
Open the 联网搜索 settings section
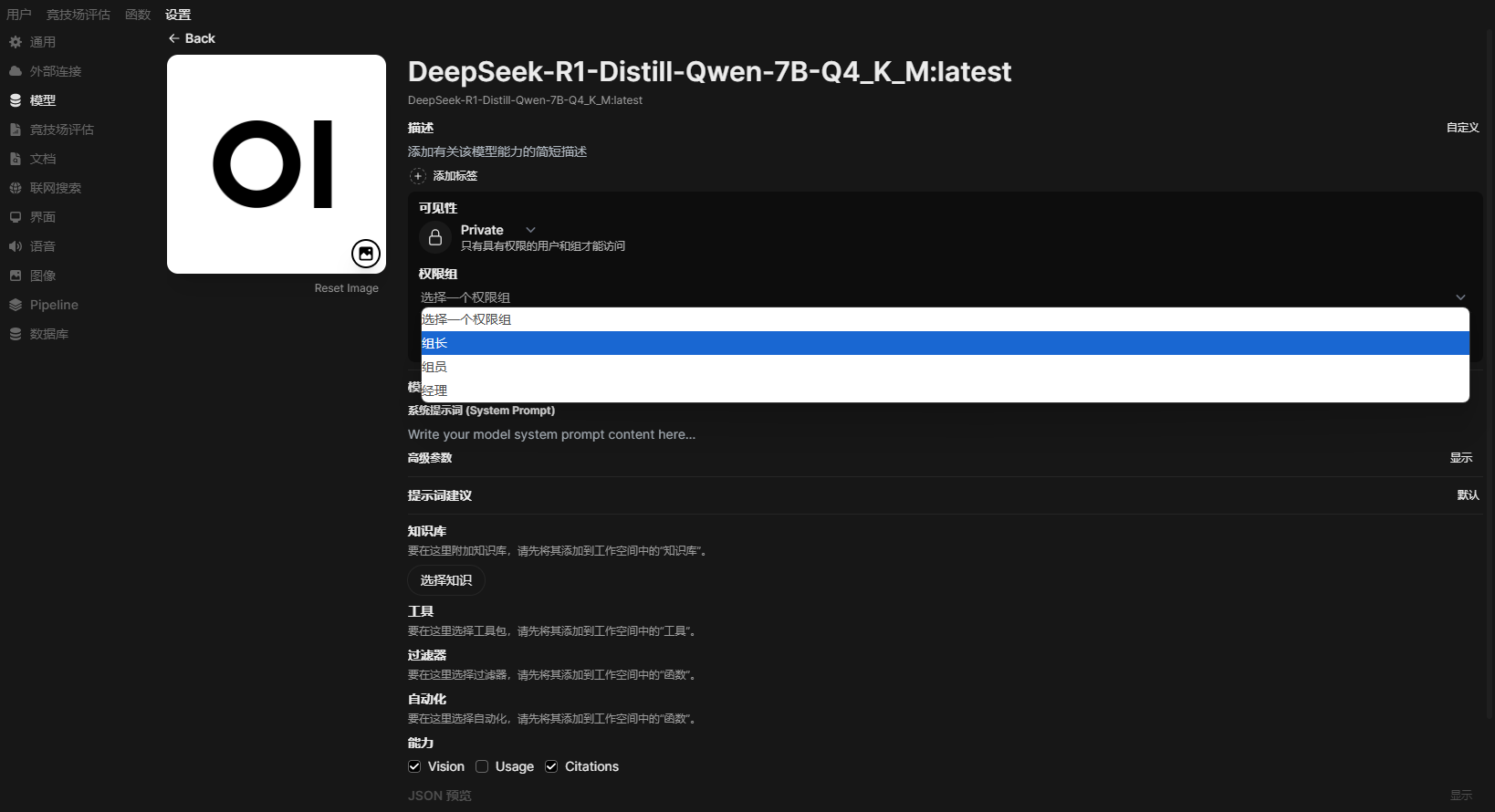point(56,188)
